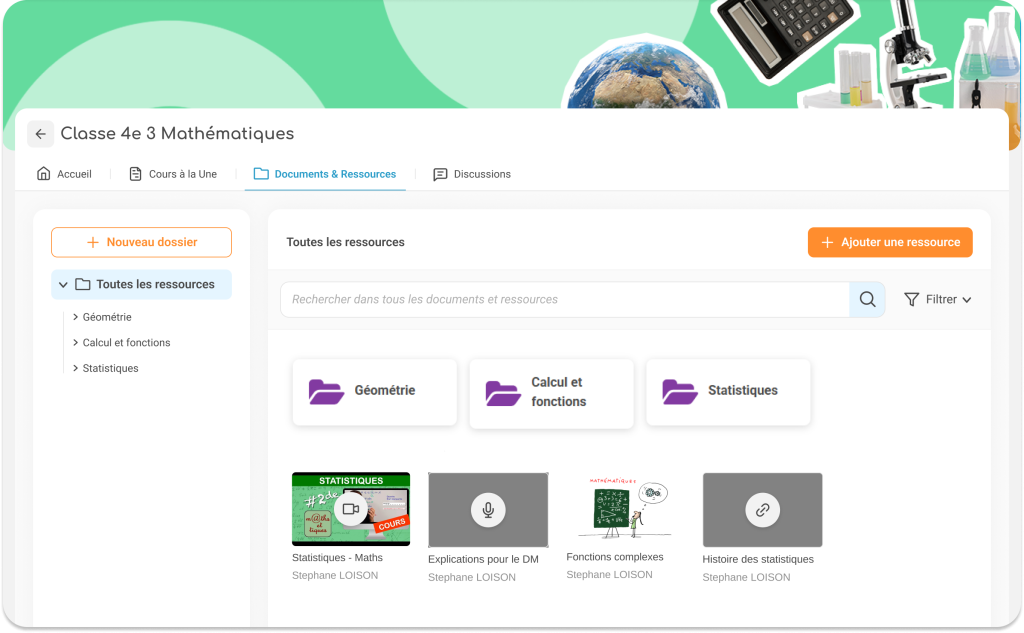Click the purple Géométrie folder icon
Screen dimensions: 1024x633
326,392
